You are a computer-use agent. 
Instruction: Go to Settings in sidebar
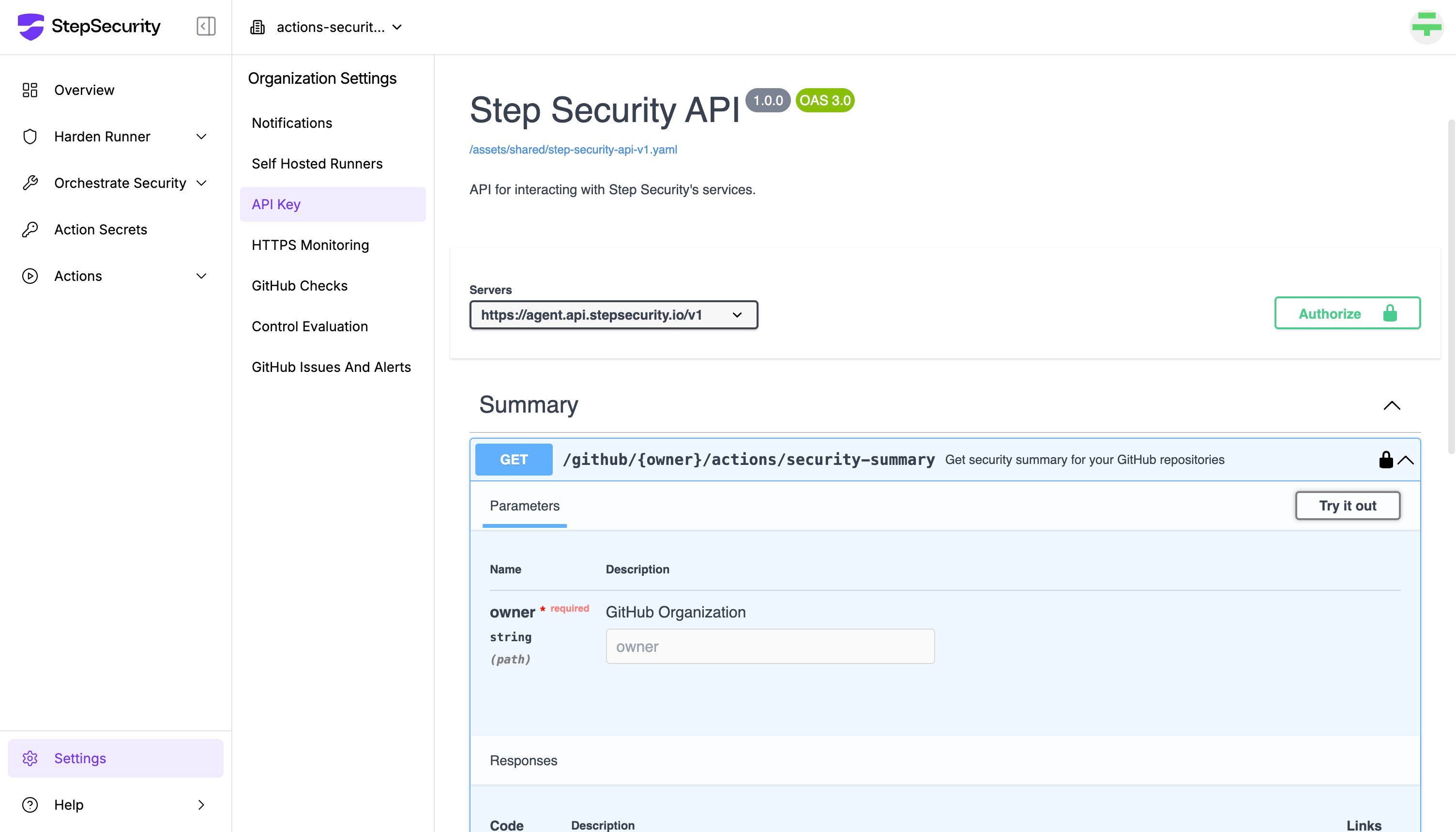(x=115, y=758)
